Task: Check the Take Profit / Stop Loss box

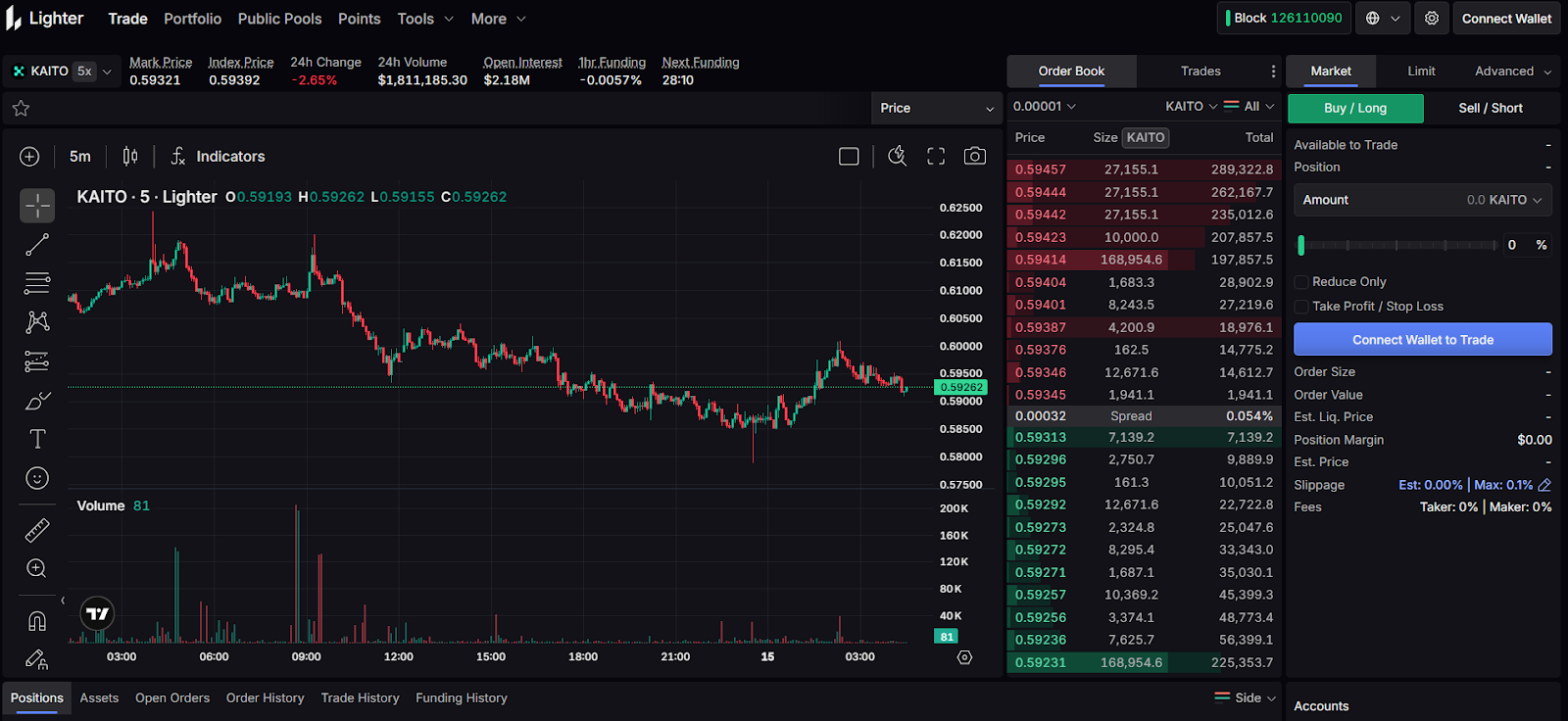Action: click(1301, 307)
